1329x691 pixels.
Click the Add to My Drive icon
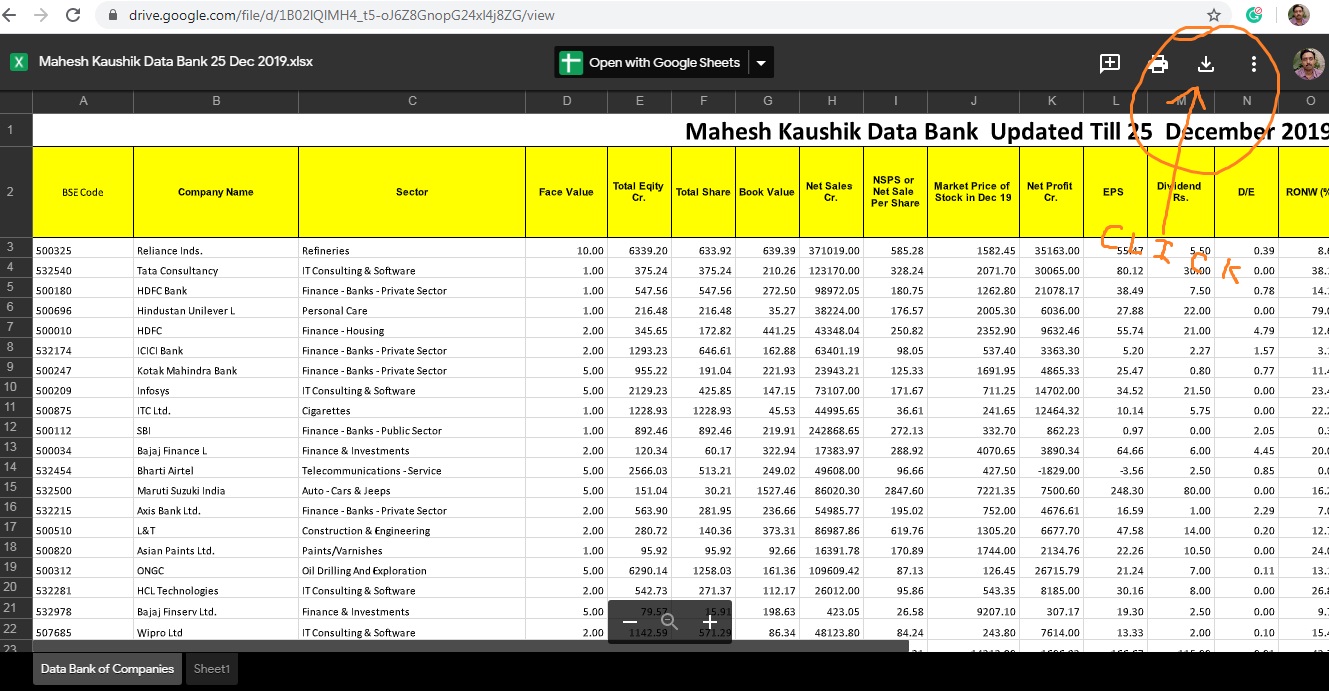1109,63
